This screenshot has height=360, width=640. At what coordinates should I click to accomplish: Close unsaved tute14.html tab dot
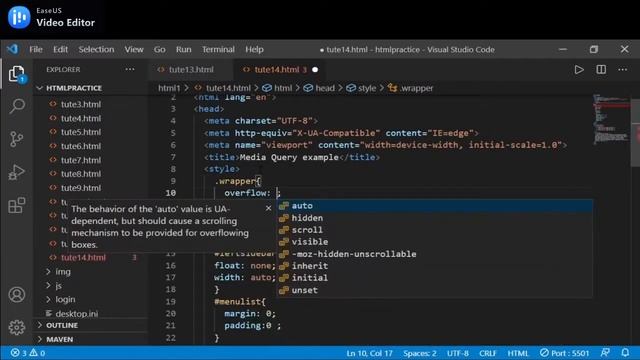(x=315, y=70)
